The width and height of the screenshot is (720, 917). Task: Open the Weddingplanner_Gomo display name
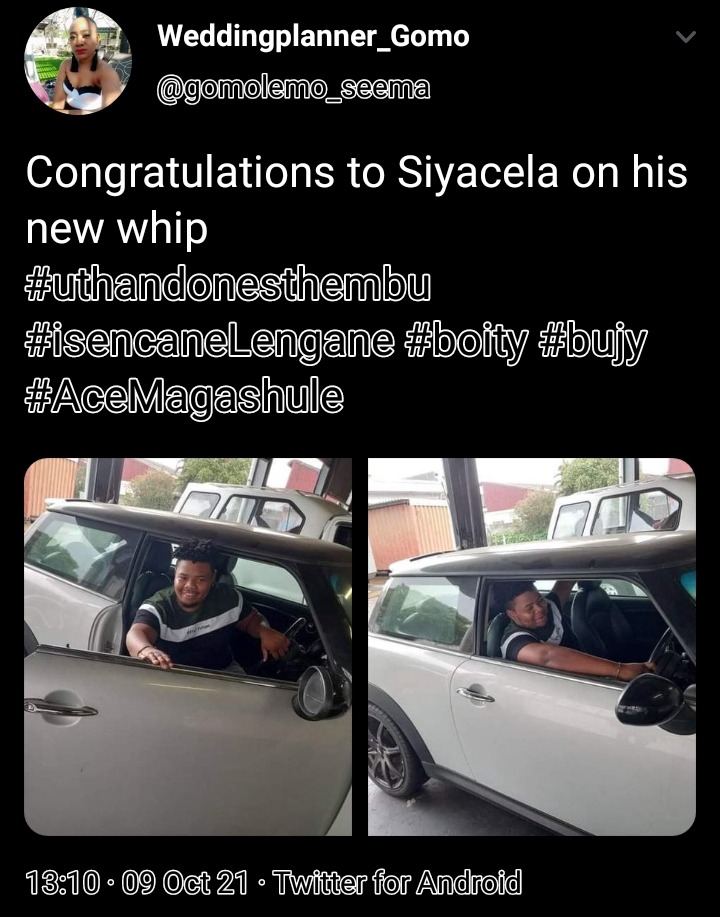point(314,36)
